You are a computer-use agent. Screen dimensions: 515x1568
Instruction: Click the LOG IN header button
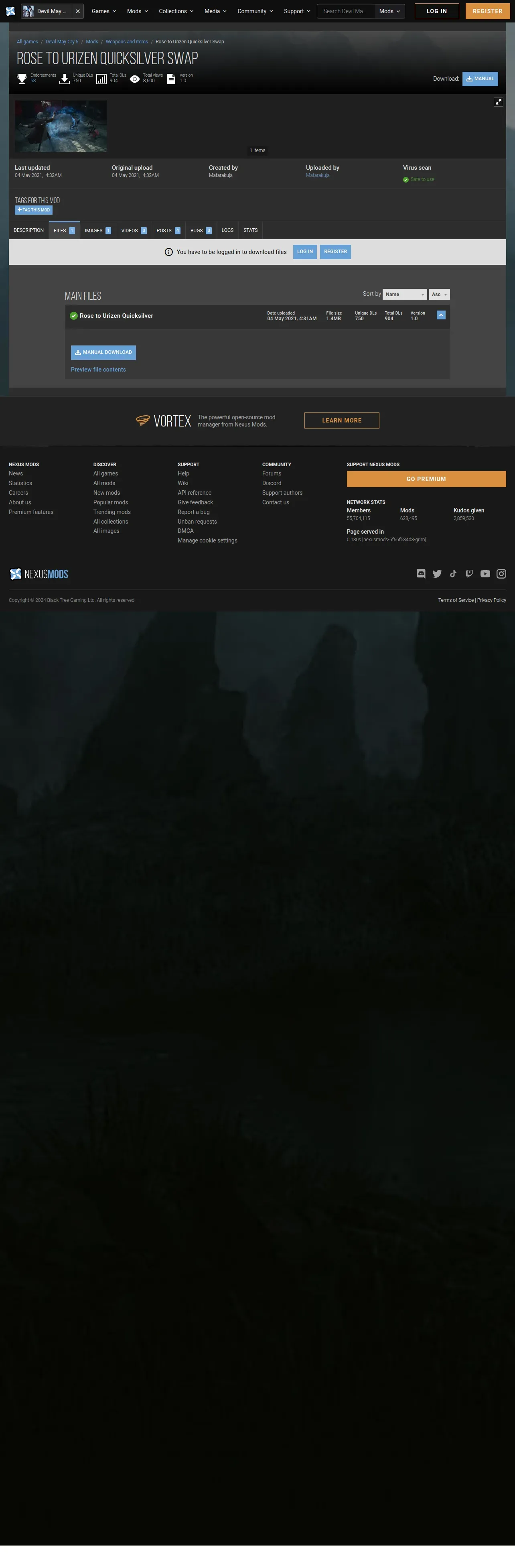point(436,11)
